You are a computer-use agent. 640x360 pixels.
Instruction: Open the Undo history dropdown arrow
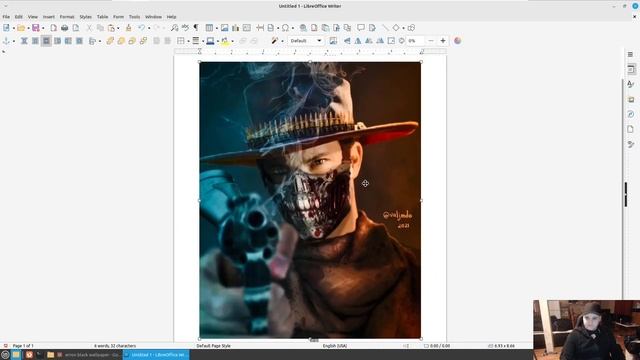pyautogui.click(x=149, y=28)
